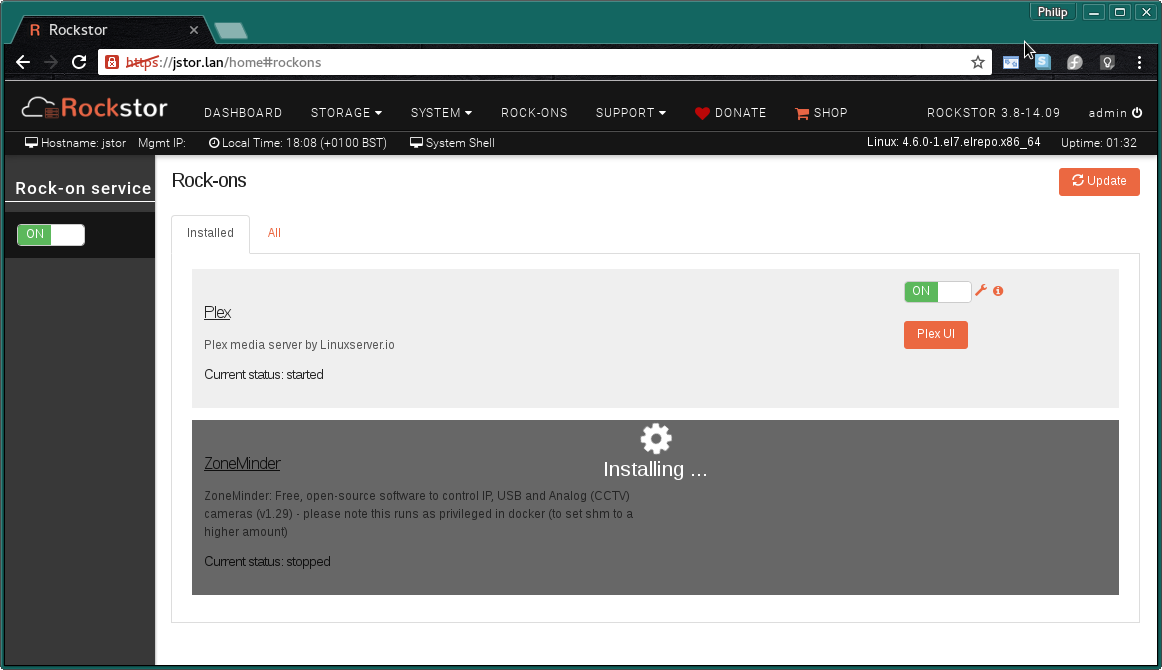Image resolution: width=1162 pixels, height=670 pixels.
Task: Click the insecure lock icon in address bar
Action: click(x=111, y=62)
